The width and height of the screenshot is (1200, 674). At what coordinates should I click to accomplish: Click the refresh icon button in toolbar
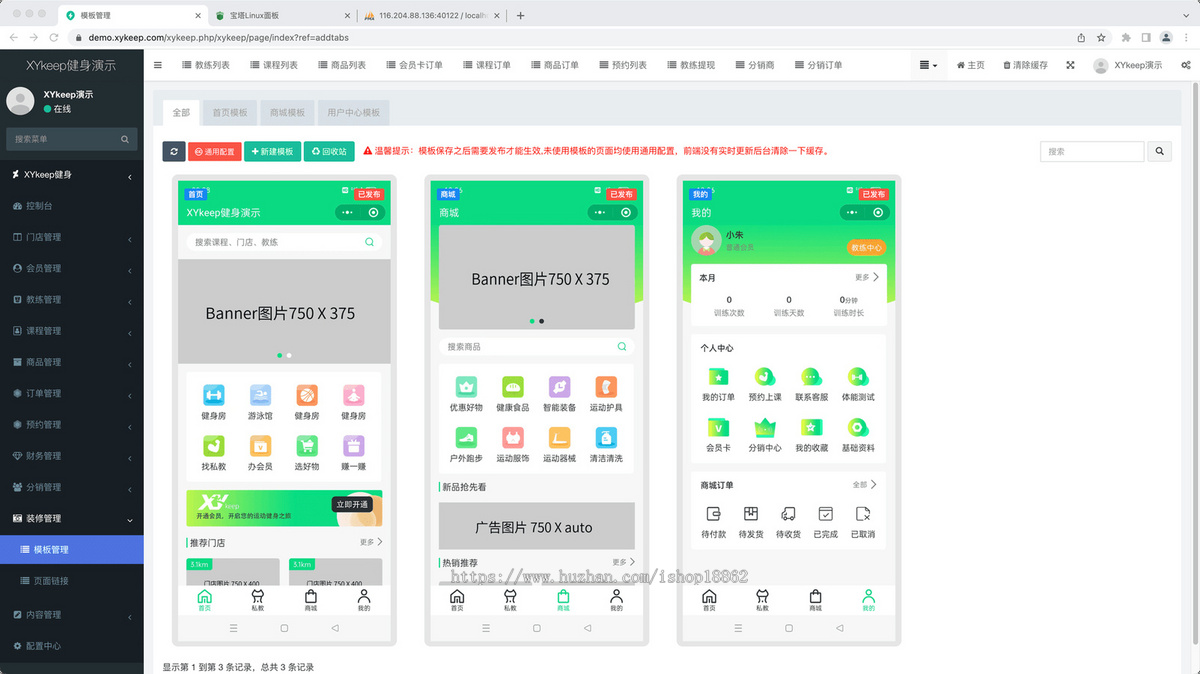[x=174, y=152]
